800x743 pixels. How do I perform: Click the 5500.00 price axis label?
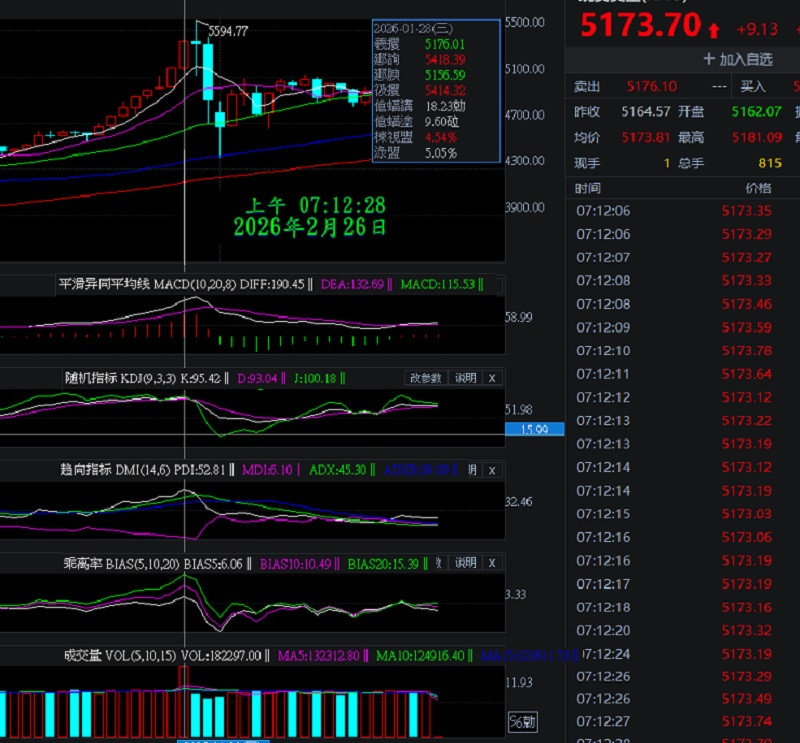point(524,22)
